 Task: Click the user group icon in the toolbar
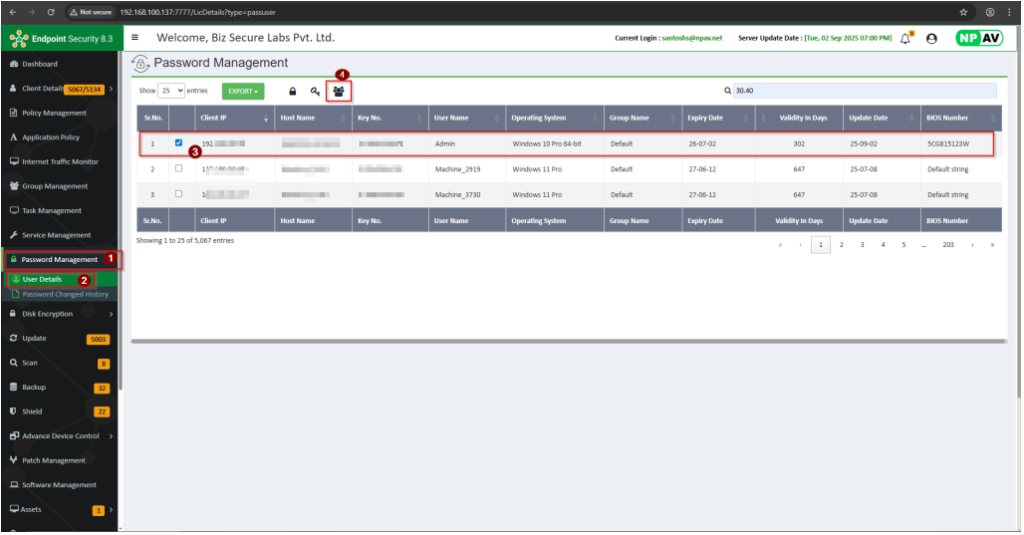tap(339, 91)
